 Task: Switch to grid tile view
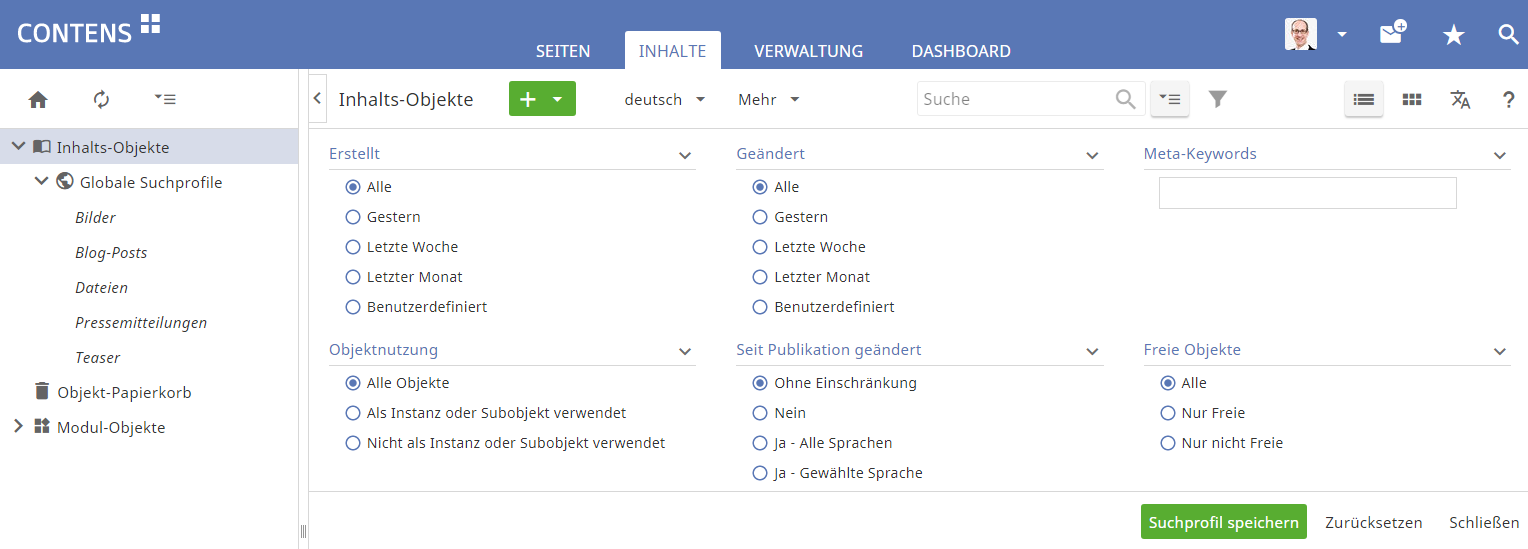(x=1411, y=99)
